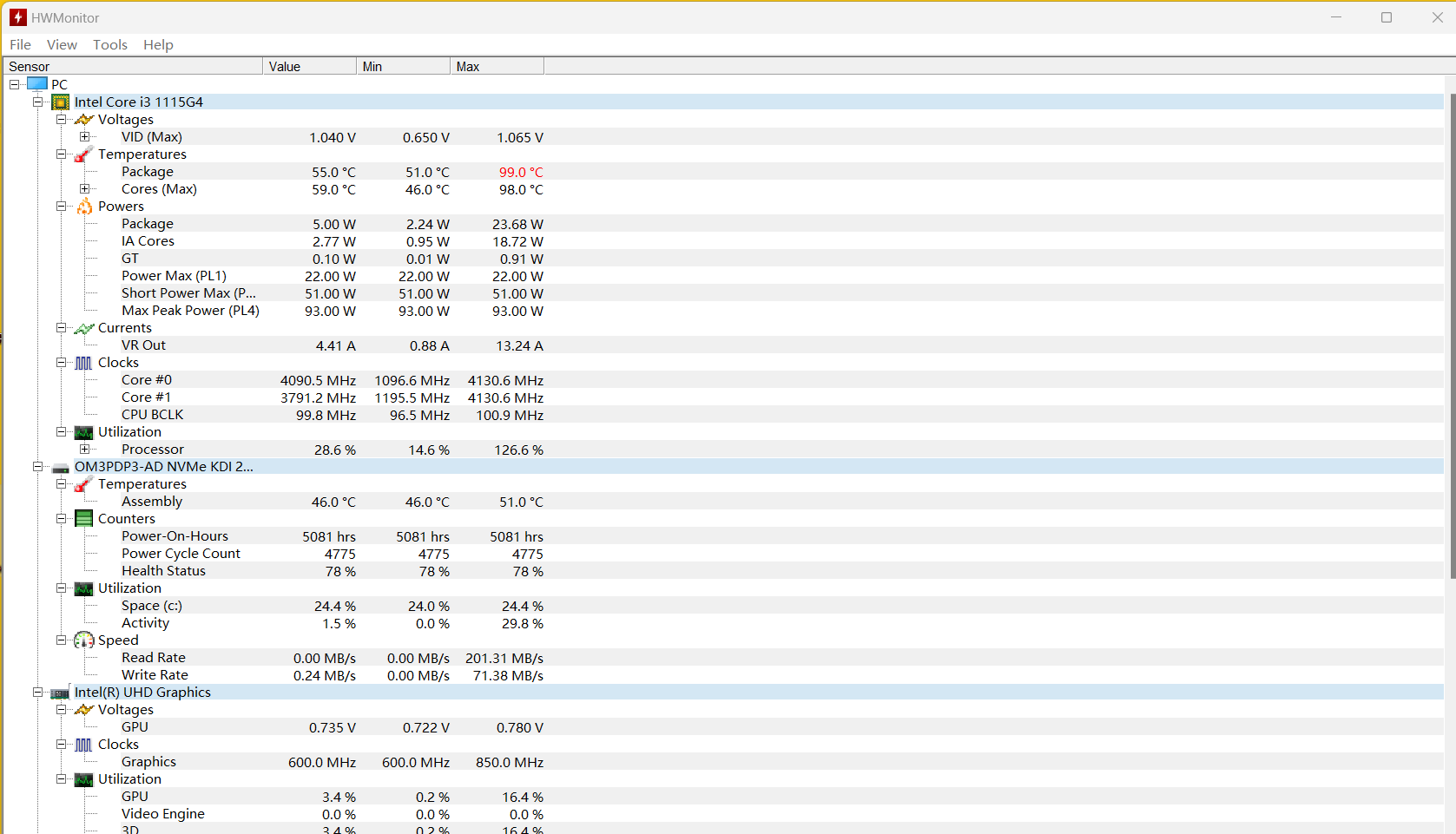Expand the Cores (Max) temperature row
The height and width of the screenshot is (834, 1456).
click(x=85, y=188)
